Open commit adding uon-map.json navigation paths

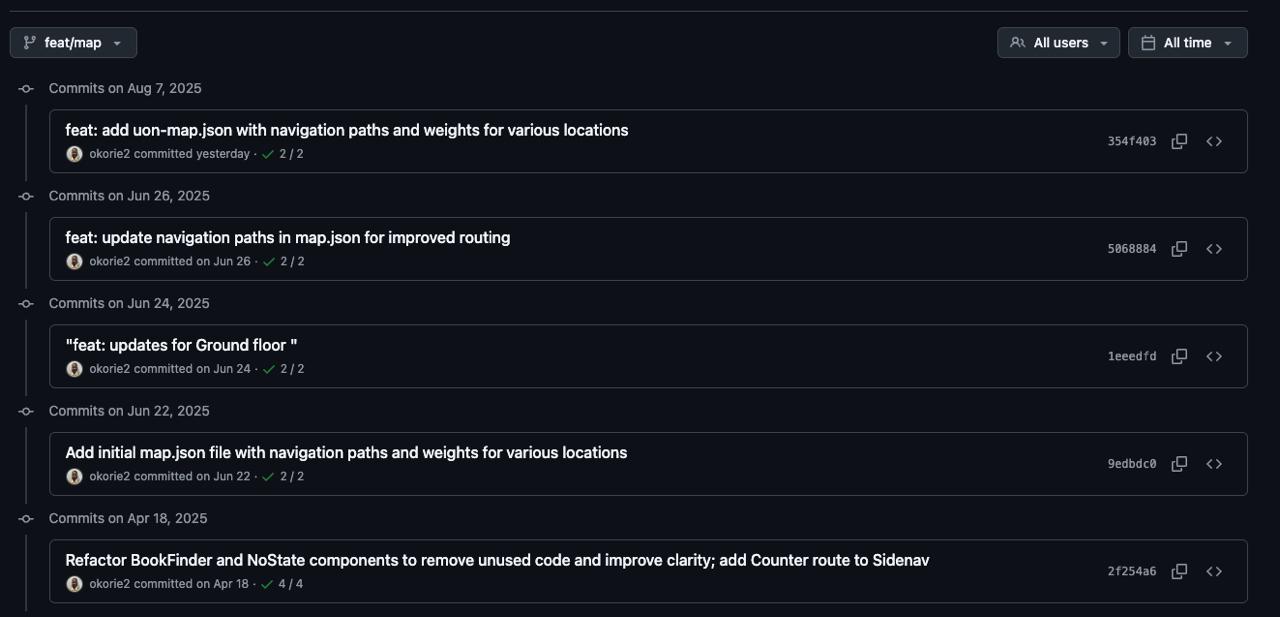click(346, 130)
